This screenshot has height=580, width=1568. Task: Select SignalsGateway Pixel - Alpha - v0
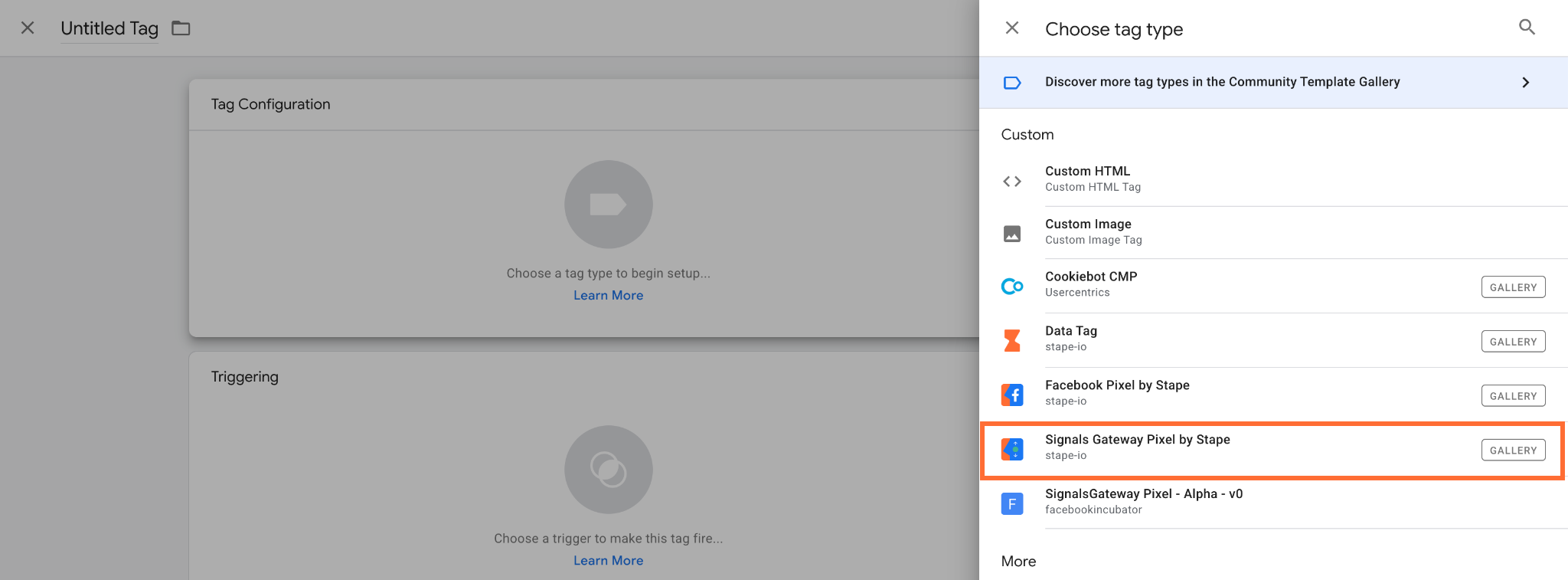tap(1273, 503)
